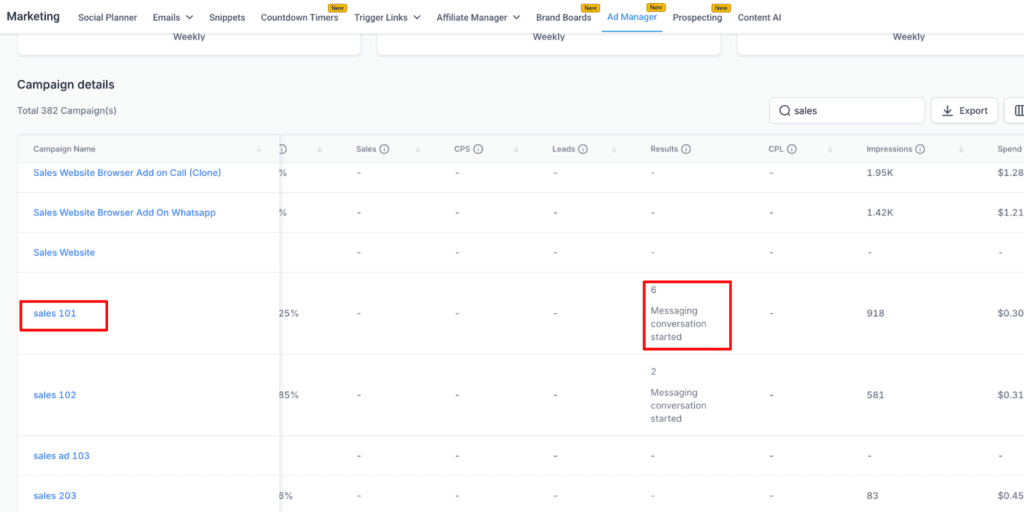The height and width of the screenshot is (512, 1024).
Task: Sort the Sales column
Action: (417, 150)
